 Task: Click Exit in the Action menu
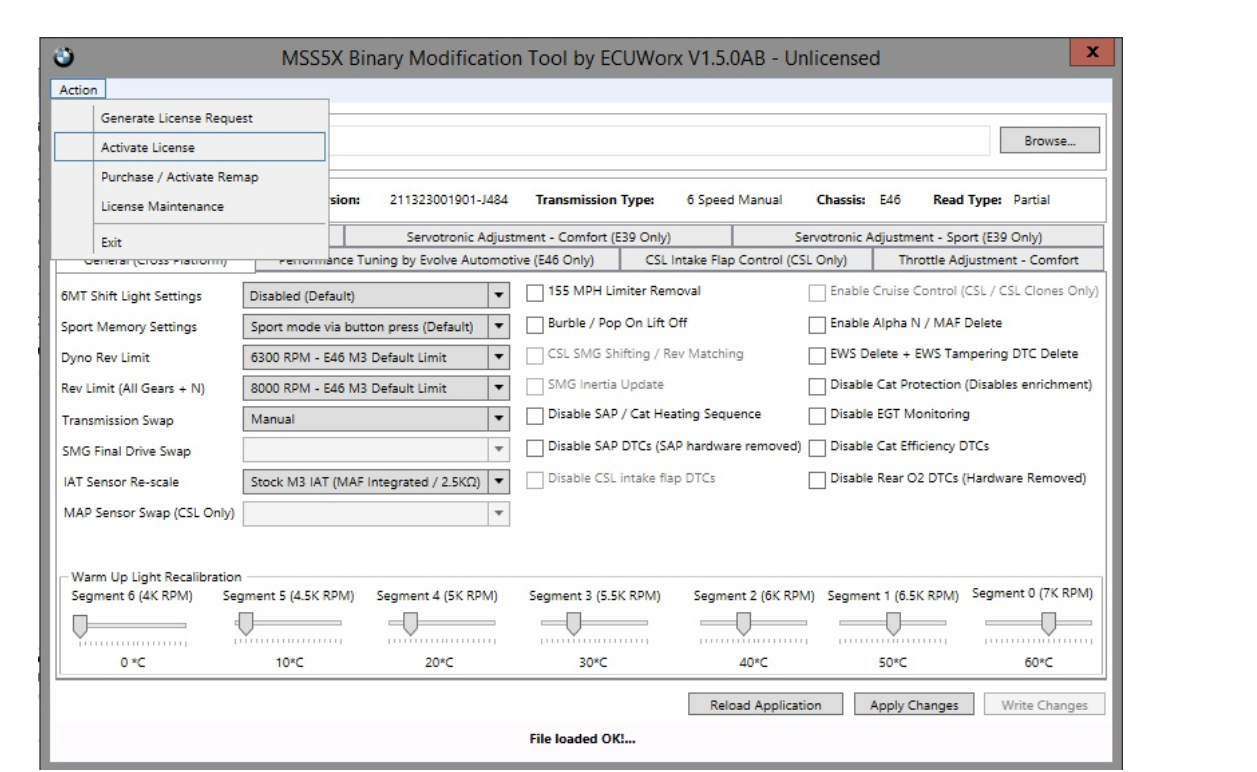click(111, 242)
